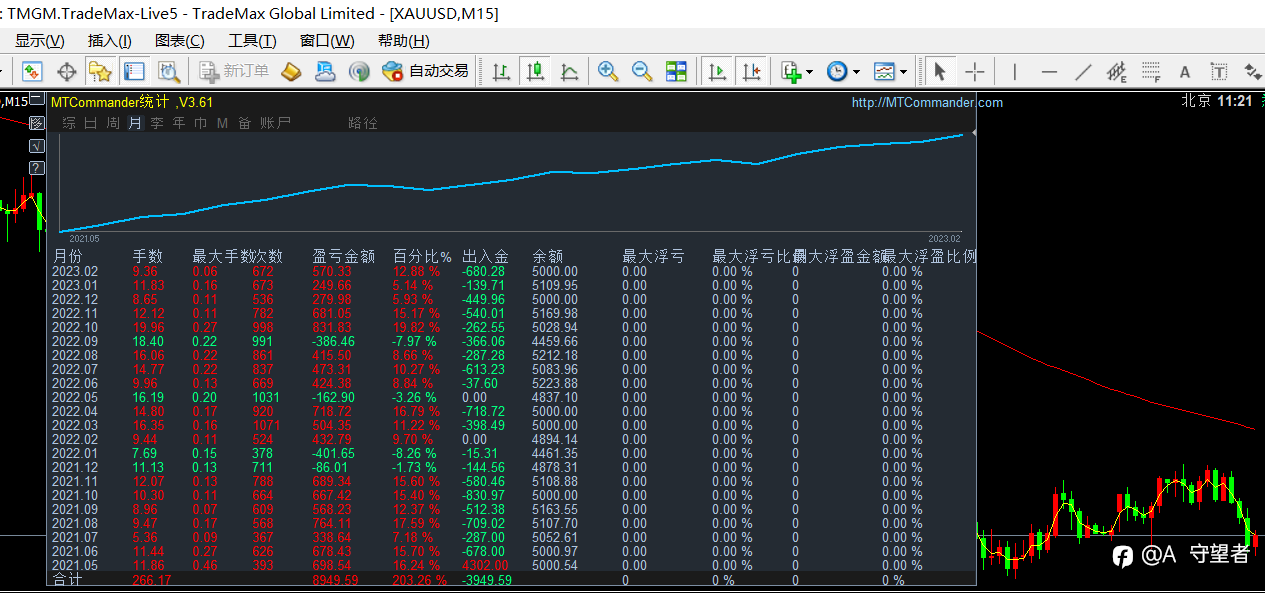1265x594 pixels.
Task: Toggle AutoTrading (自动交易) on
Action: [x=426, y=71]
